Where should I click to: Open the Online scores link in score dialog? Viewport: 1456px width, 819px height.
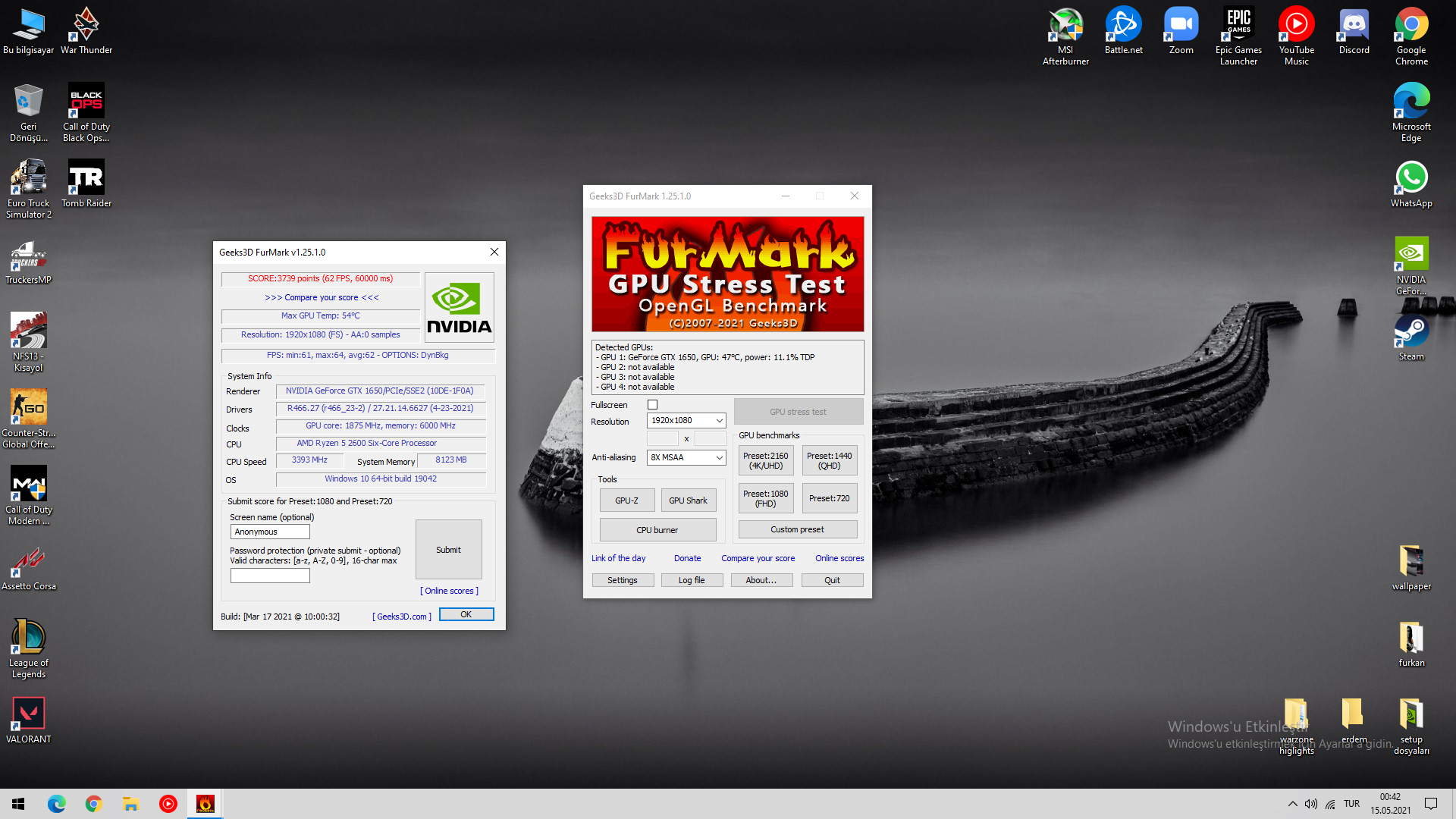point(449,591)
